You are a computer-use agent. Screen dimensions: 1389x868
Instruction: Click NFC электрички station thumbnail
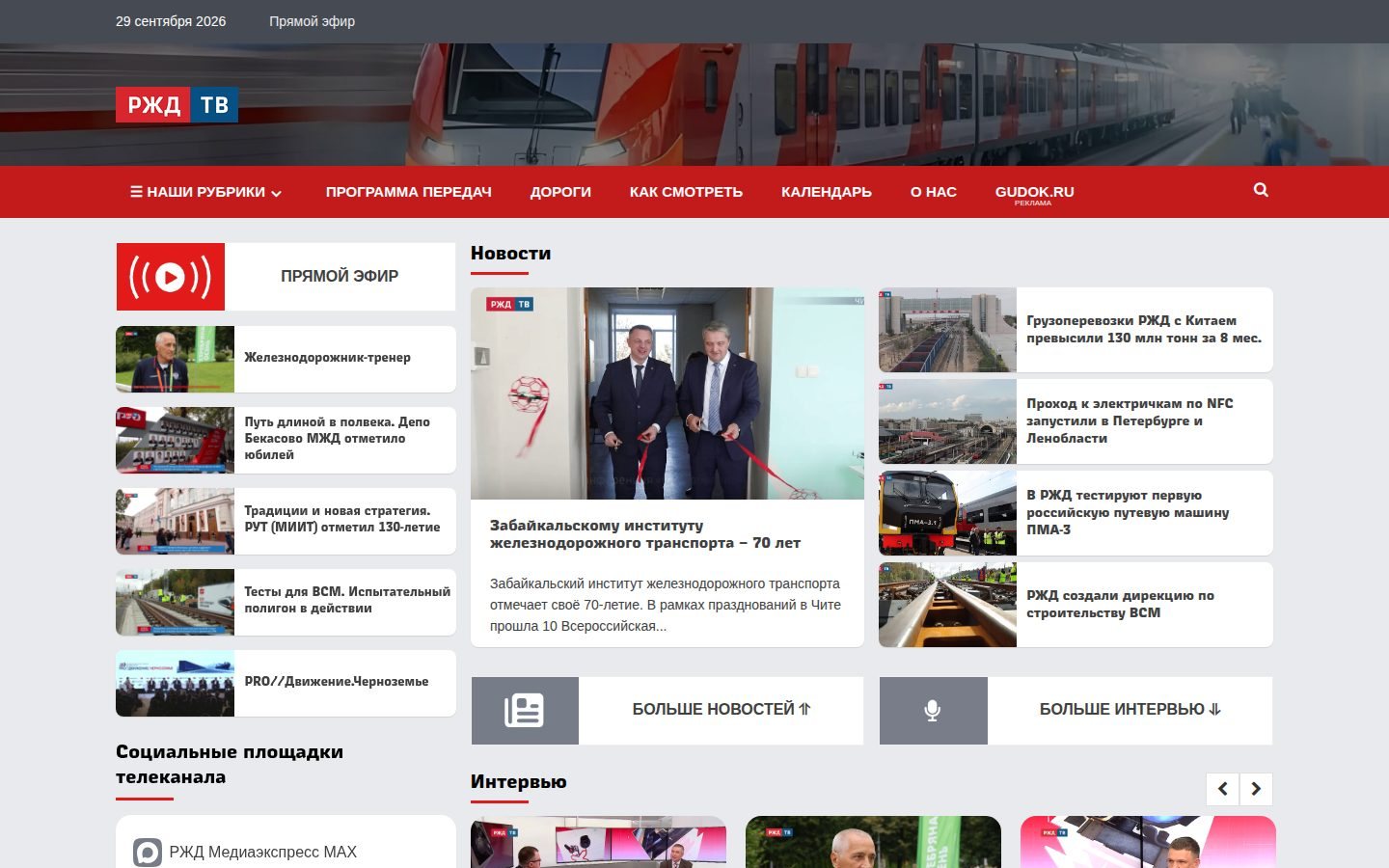coord(947,421)
